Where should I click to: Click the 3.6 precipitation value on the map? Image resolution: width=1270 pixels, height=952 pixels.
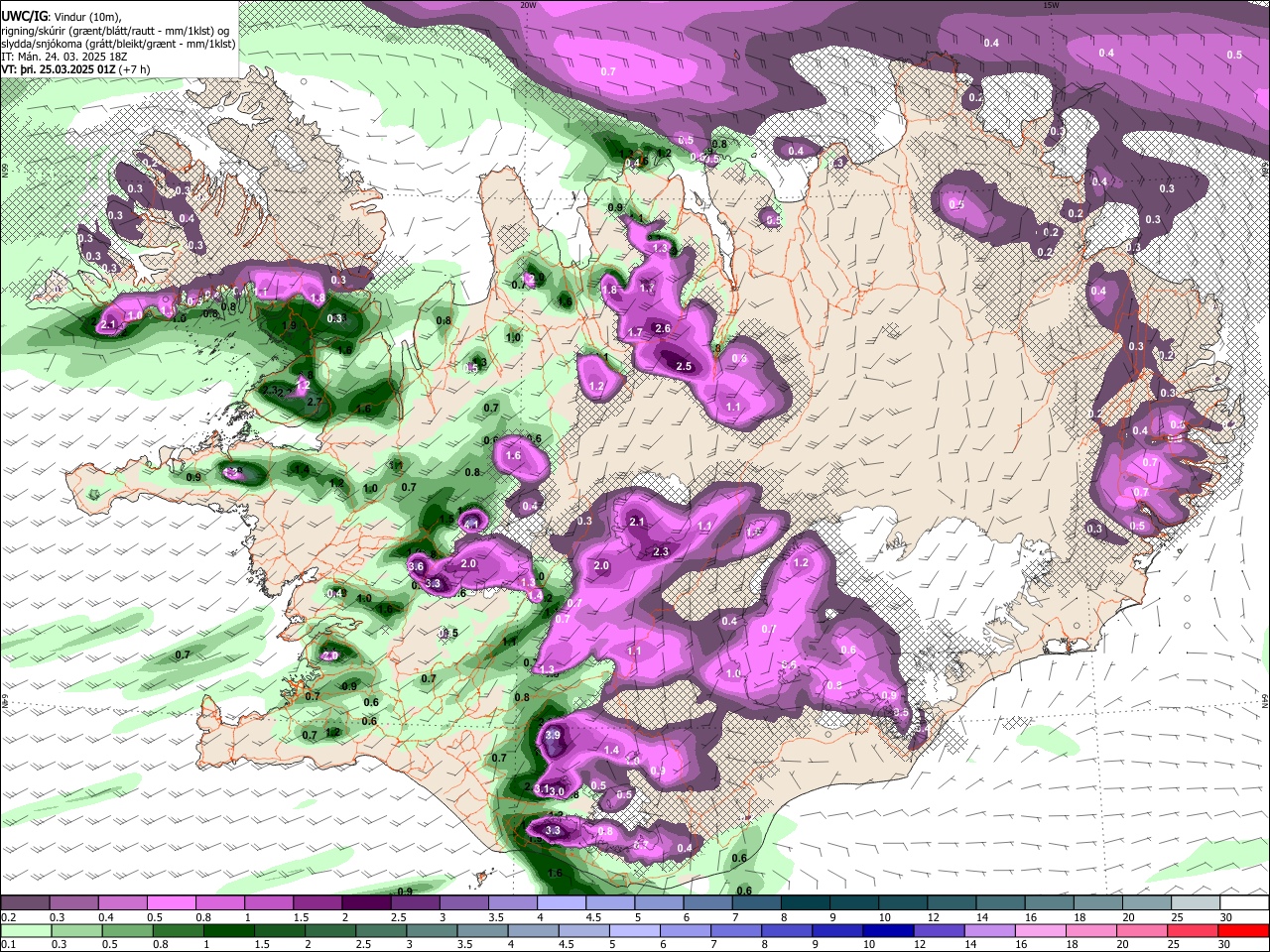pyautogui.click(x=416, y=566)
